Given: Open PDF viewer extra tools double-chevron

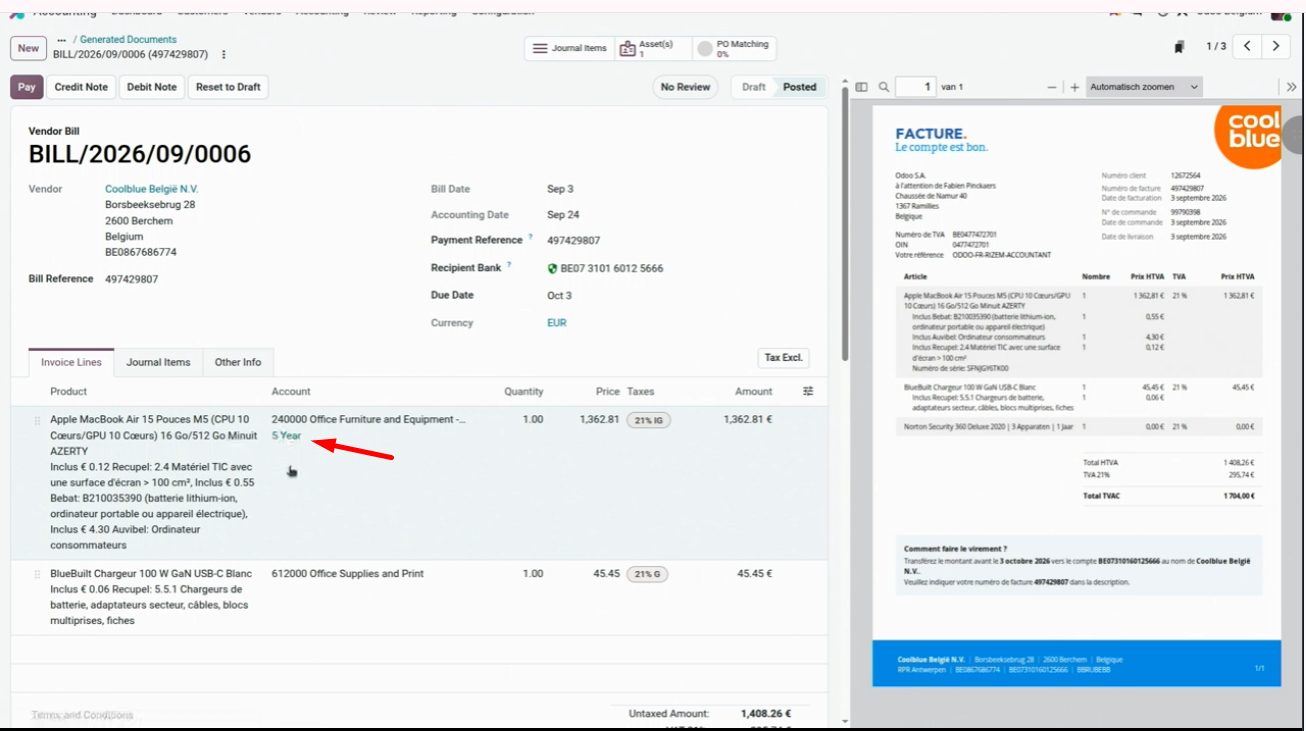Looking at the screenshot, I should coord(1291,87).
